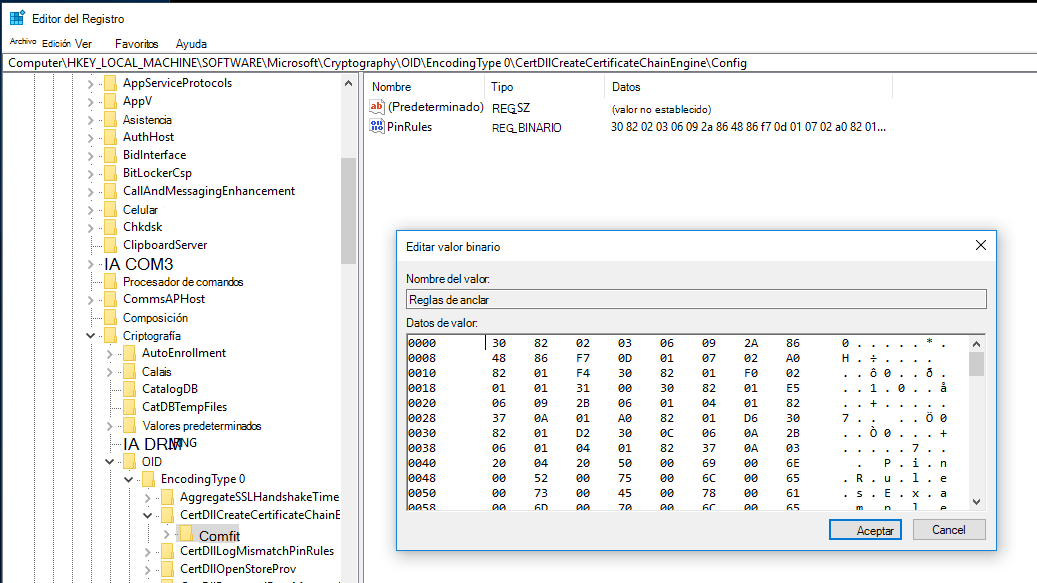1037x583 pixels.
Task: Select the PinRules binary value icon
Action: click(x=377, y=126)
